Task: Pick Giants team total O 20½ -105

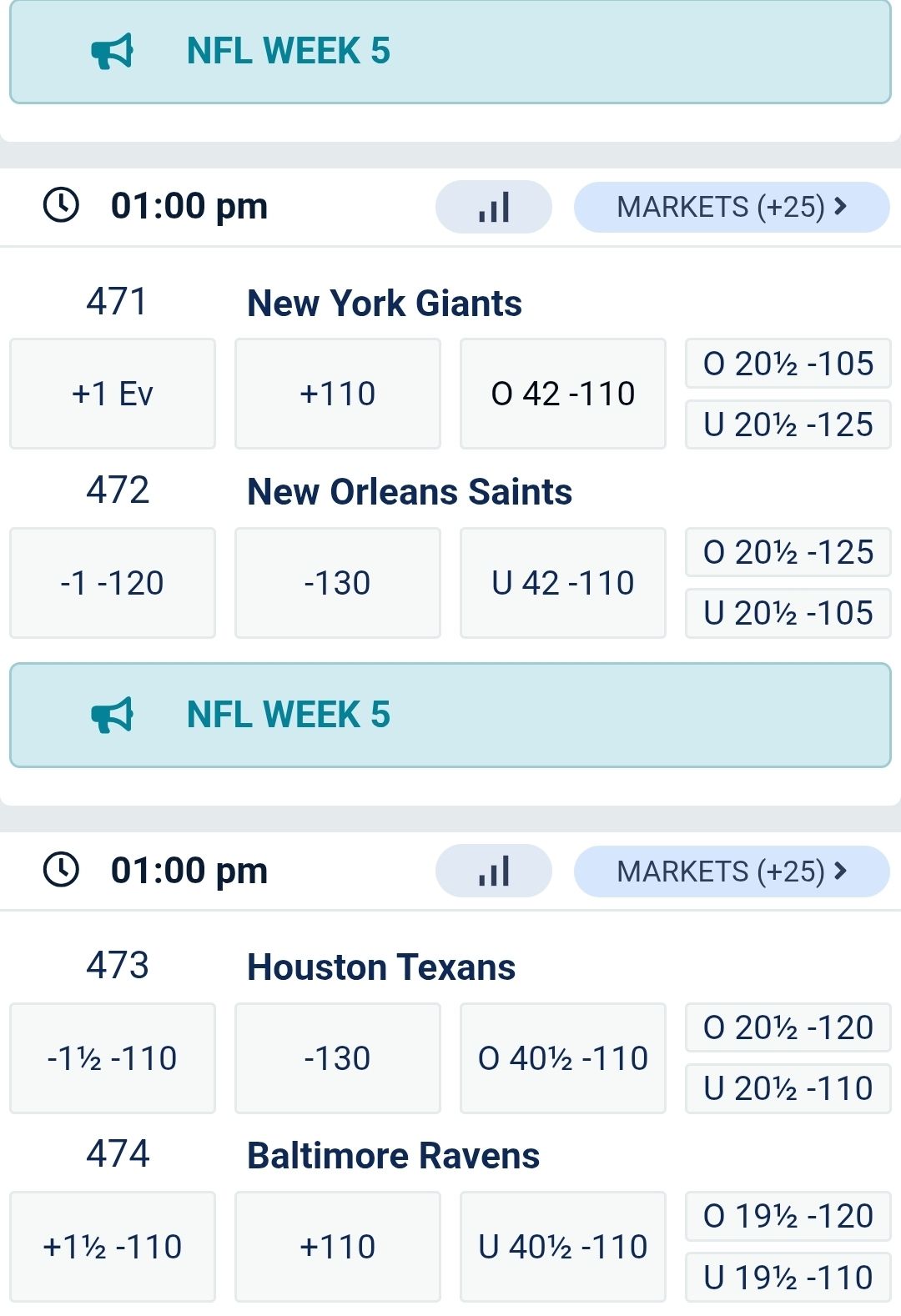Action: tap(788, 364)
